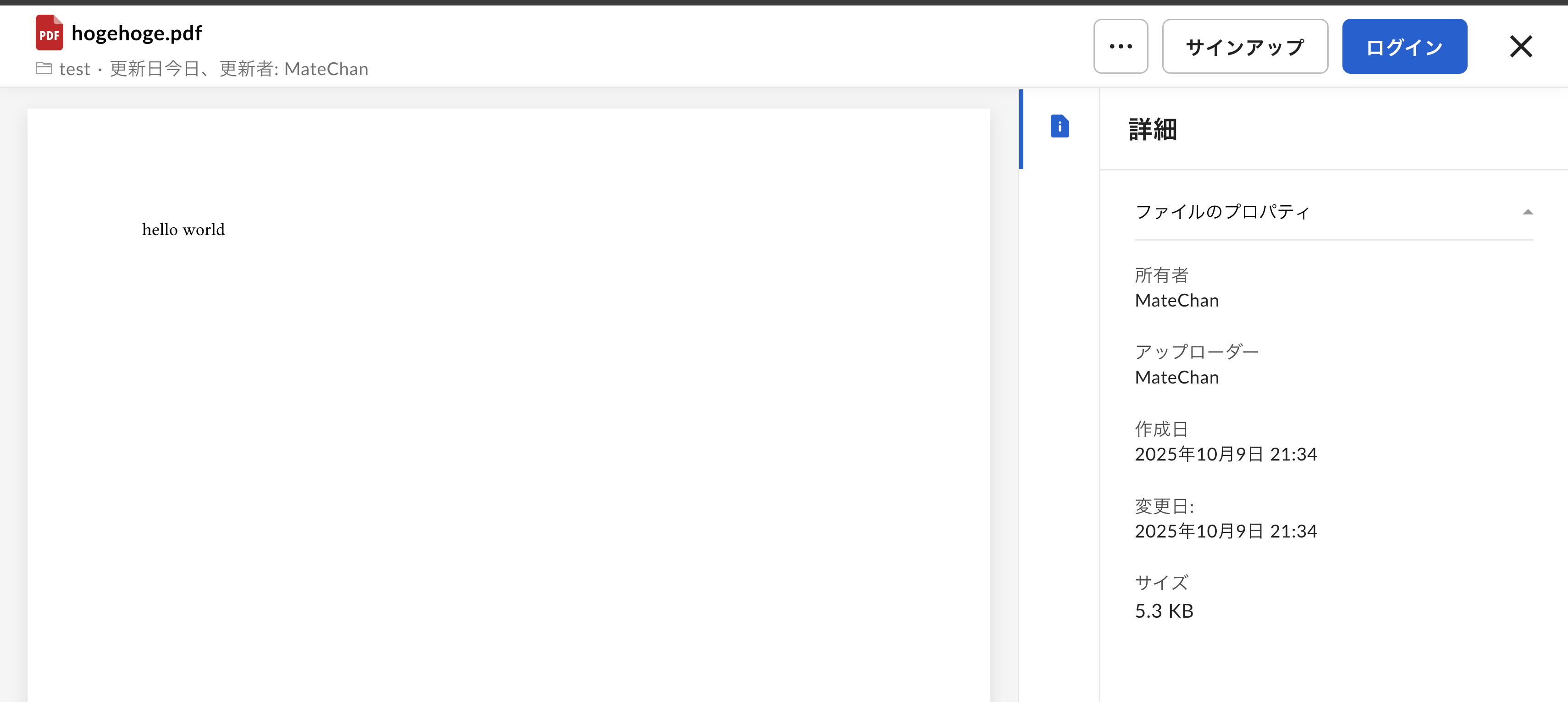The height and width of the screenshot is (702, 1568).
Task: Click the アップローダー MateChan value
Action: point(1176,377)
